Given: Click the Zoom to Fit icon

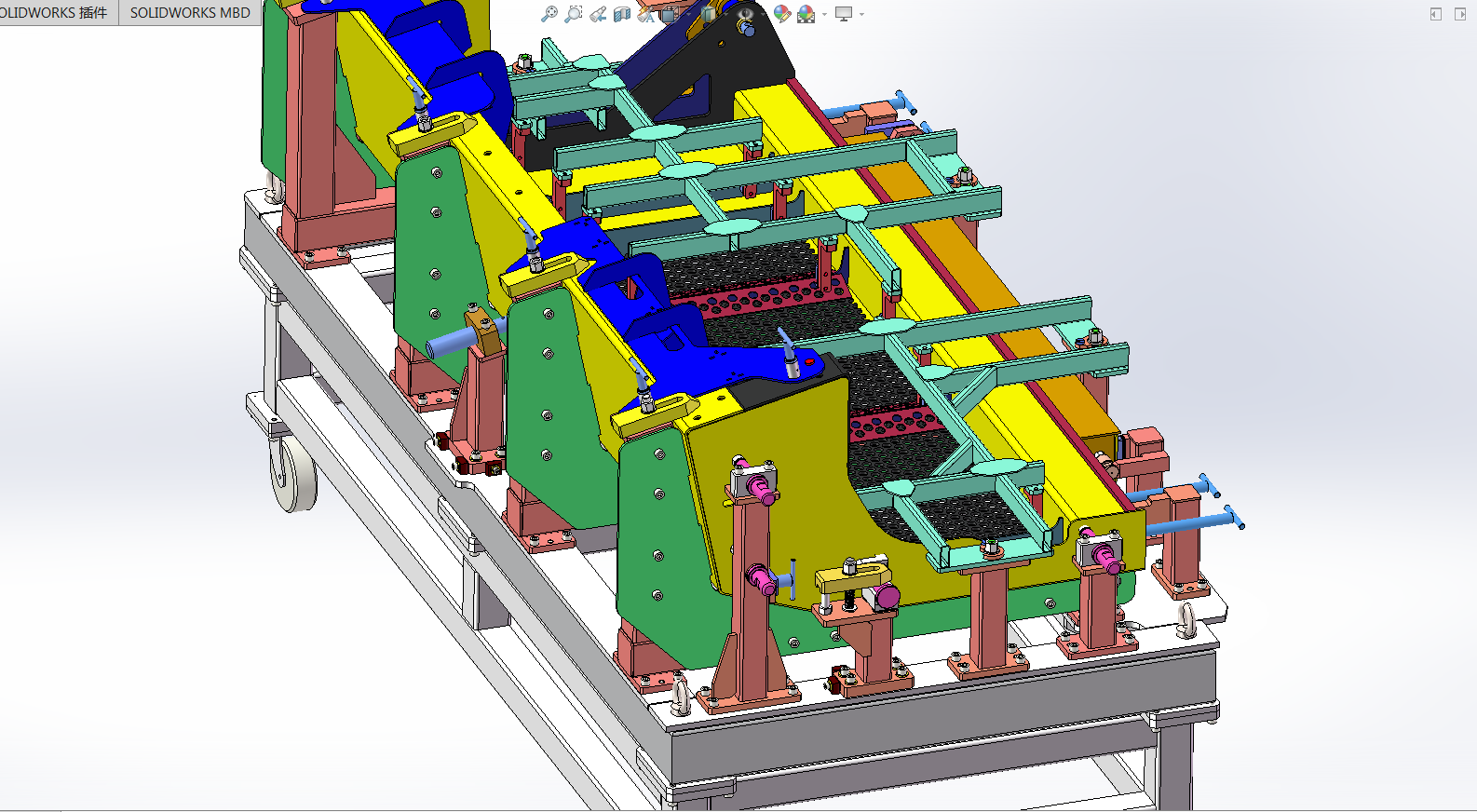Looking at the screenshot, I should [549, 14].
